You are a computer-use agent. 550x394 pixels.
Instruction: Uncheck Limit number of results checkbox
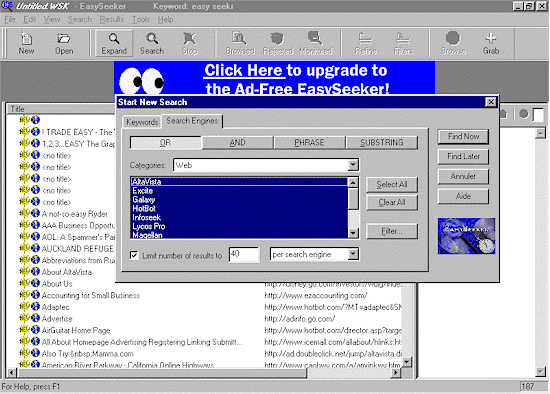pos(134,255)
